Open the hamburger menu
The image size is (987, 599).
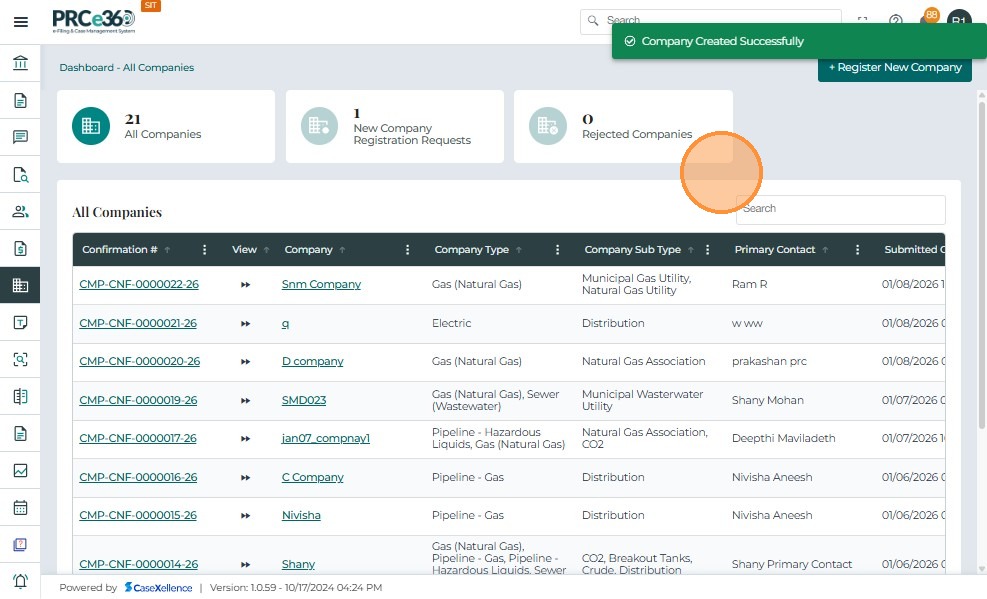(x=20, y=21)
